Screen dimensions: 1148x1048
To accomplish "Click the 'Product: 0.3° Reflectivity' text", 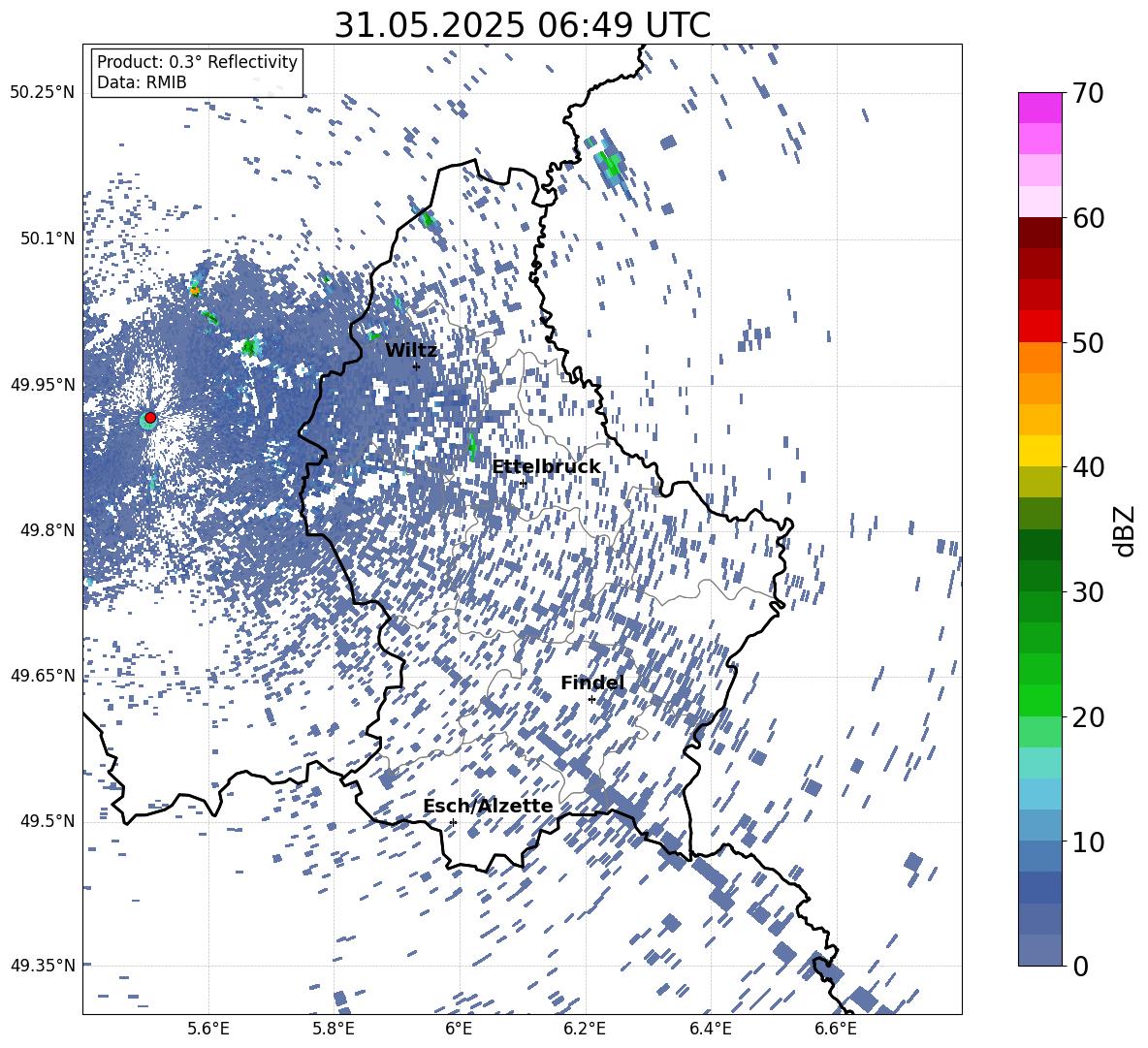I will (197, 61).
